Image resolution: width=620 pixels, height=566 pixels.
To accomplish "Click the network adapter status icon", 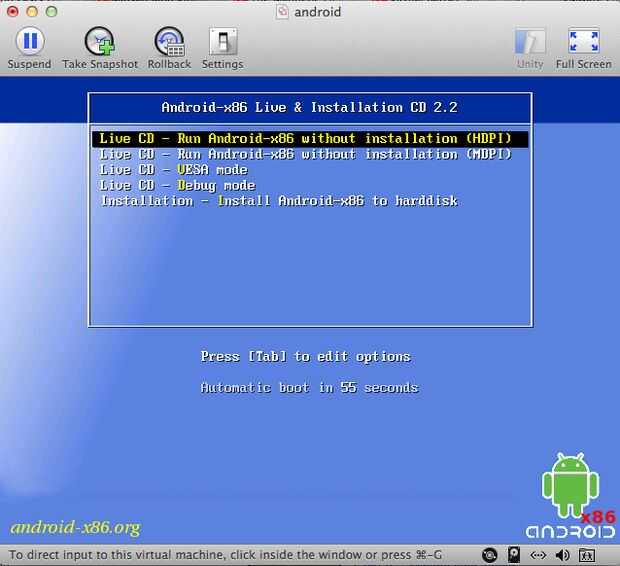I will point(538,555).
